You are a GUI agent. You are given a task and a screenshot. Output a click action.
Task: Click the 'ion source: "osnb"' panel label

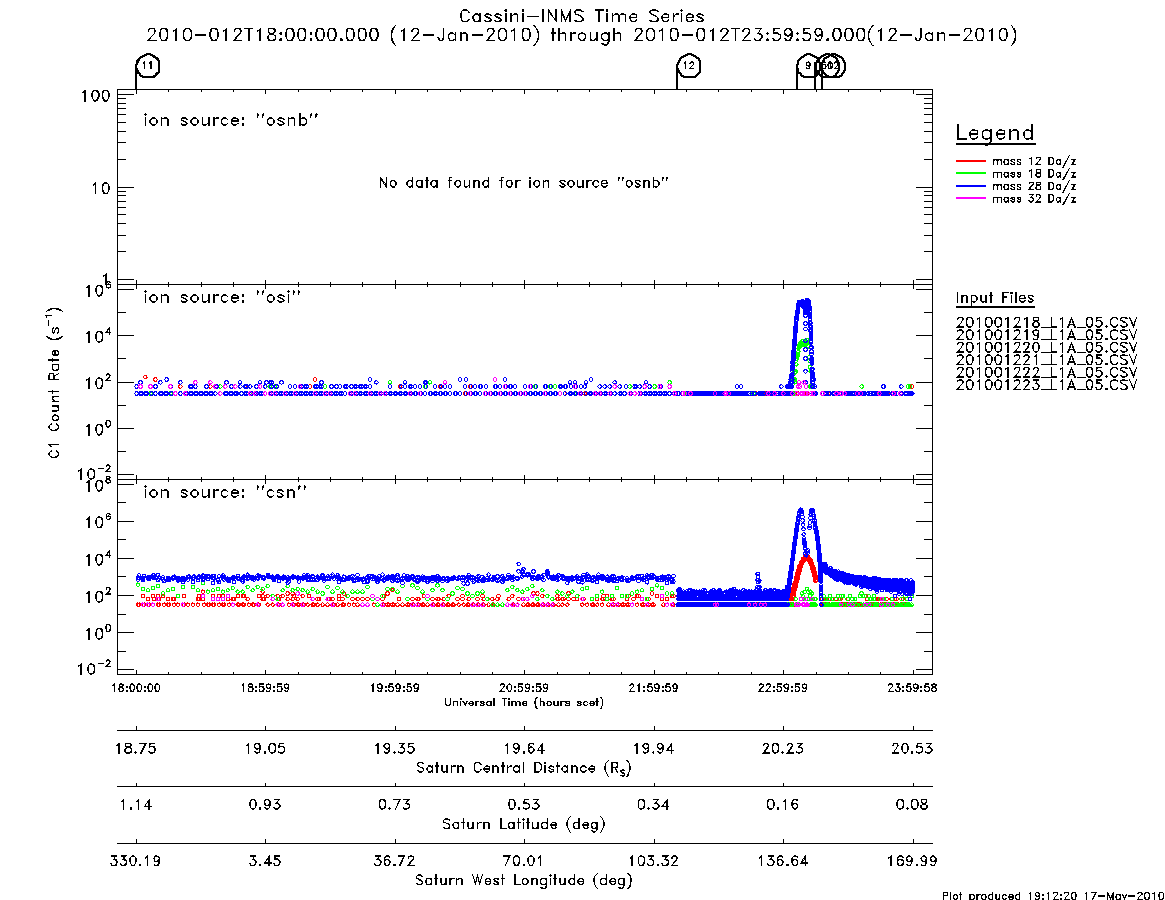231,120
